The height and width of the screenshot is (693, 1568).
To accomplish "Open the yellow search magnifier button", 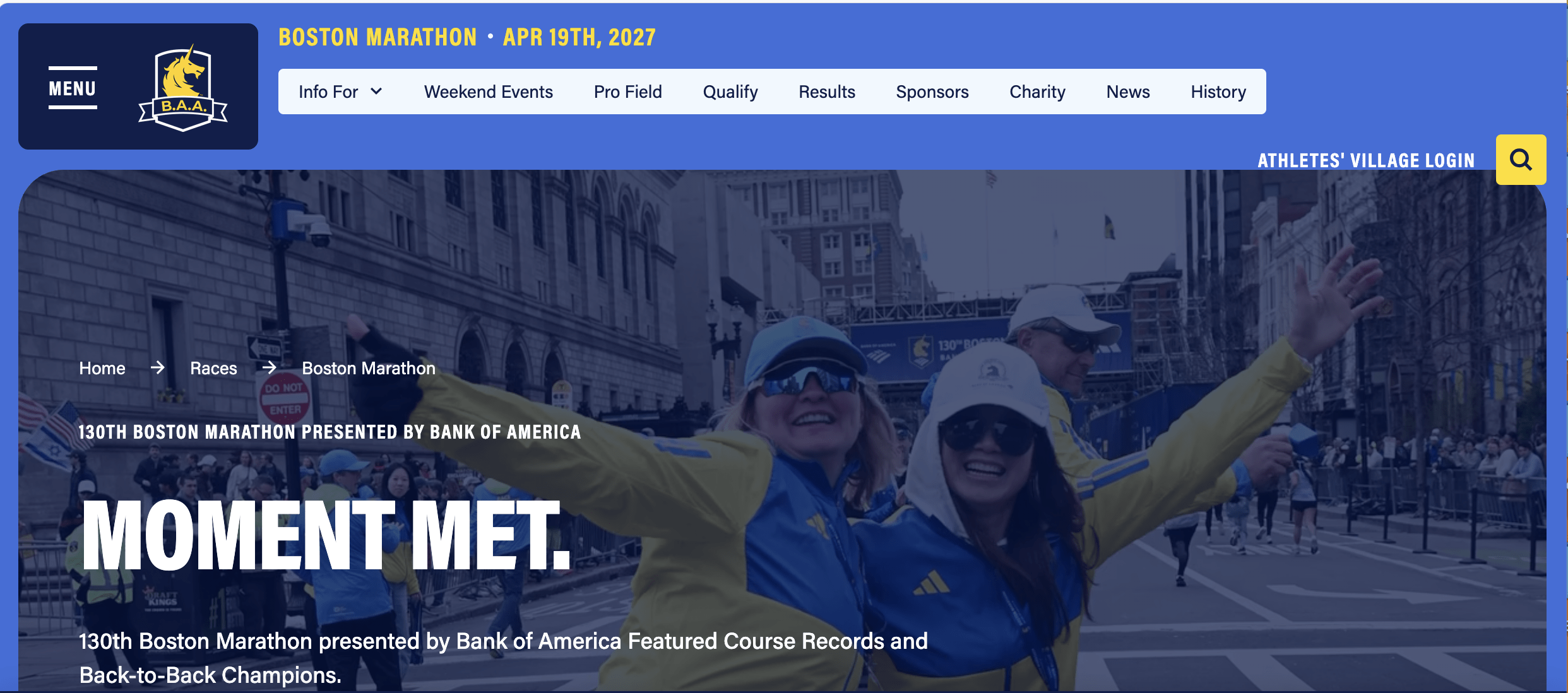I will pos(1521,160).
